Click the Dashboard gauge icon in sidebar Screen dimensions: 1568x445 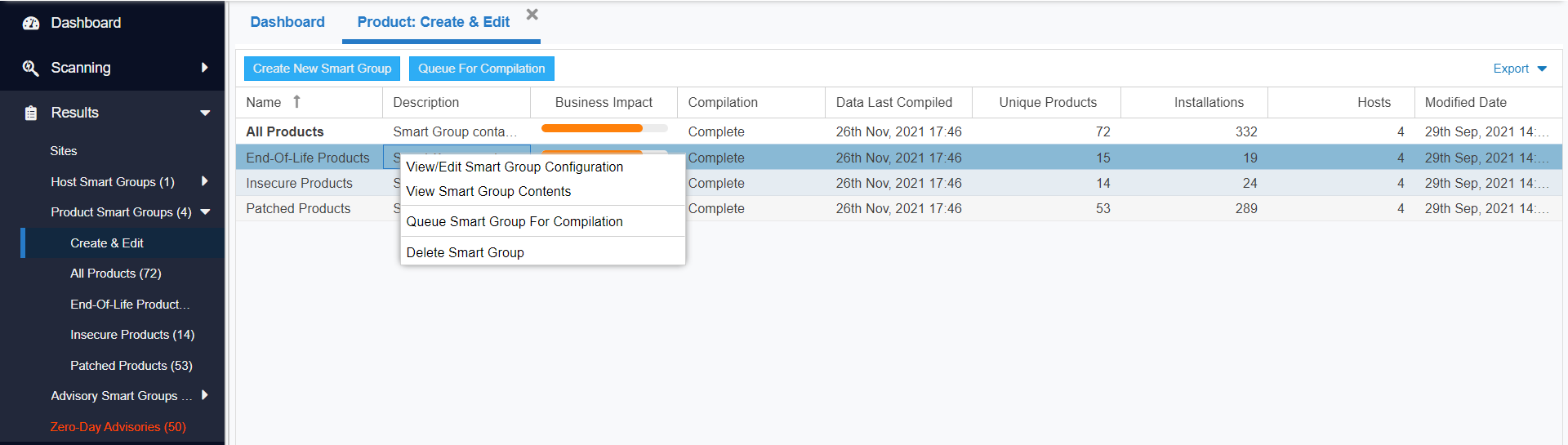(31, 23)
